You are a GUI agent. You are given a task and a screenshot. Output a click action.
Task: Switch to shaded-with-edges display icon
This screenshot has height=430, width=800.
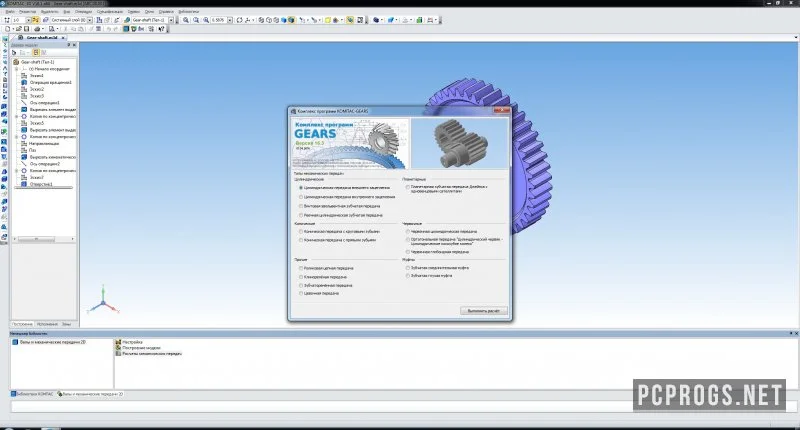(291, 20)
